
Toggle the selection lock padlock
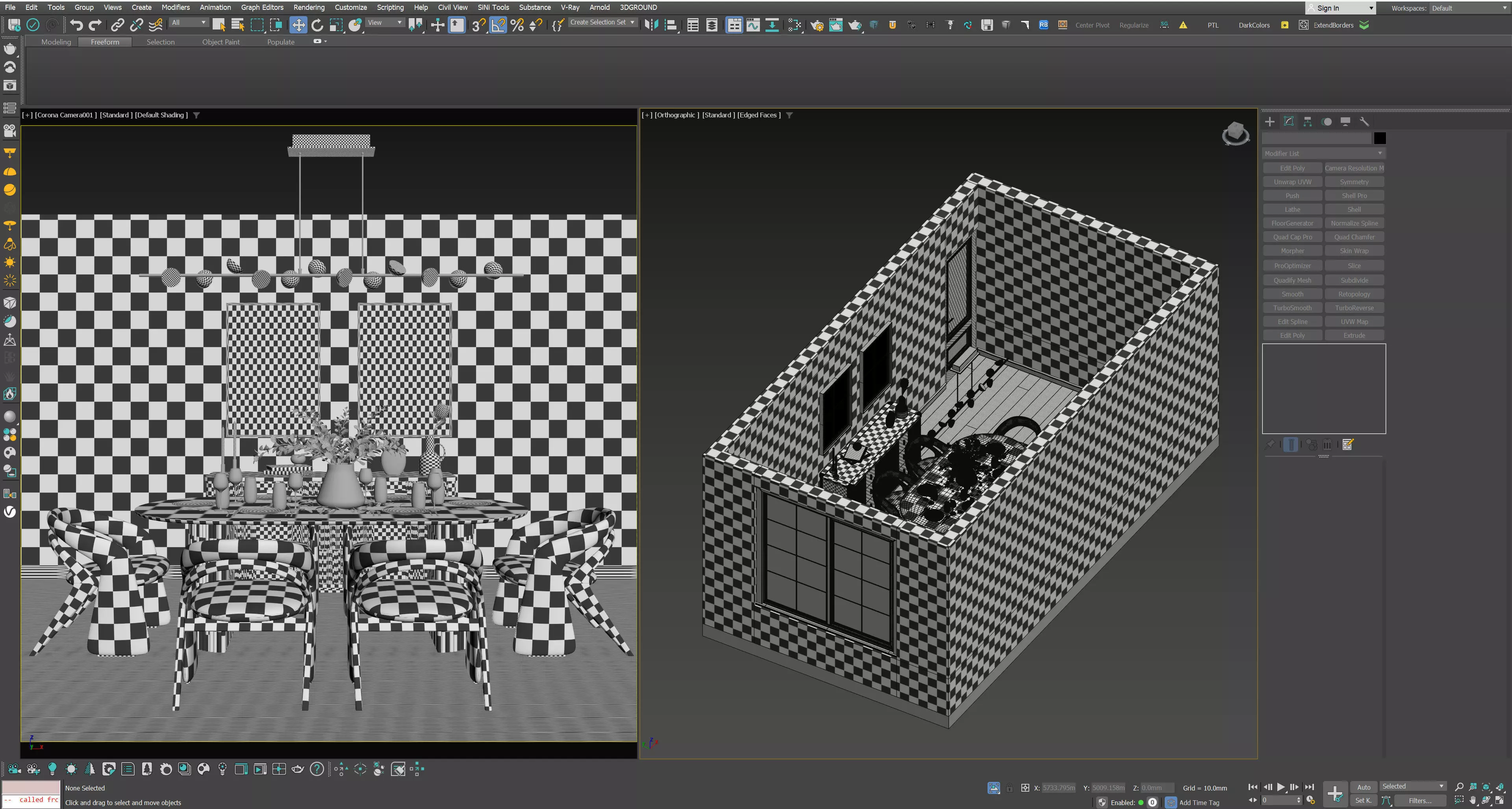pyautogui.click(x=1009, y=788)
